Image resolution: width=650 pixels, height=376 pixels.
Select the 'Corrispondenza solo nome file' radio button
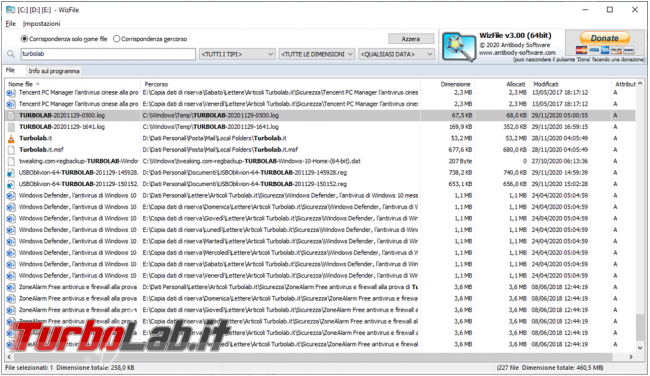[x=24, y=39]
